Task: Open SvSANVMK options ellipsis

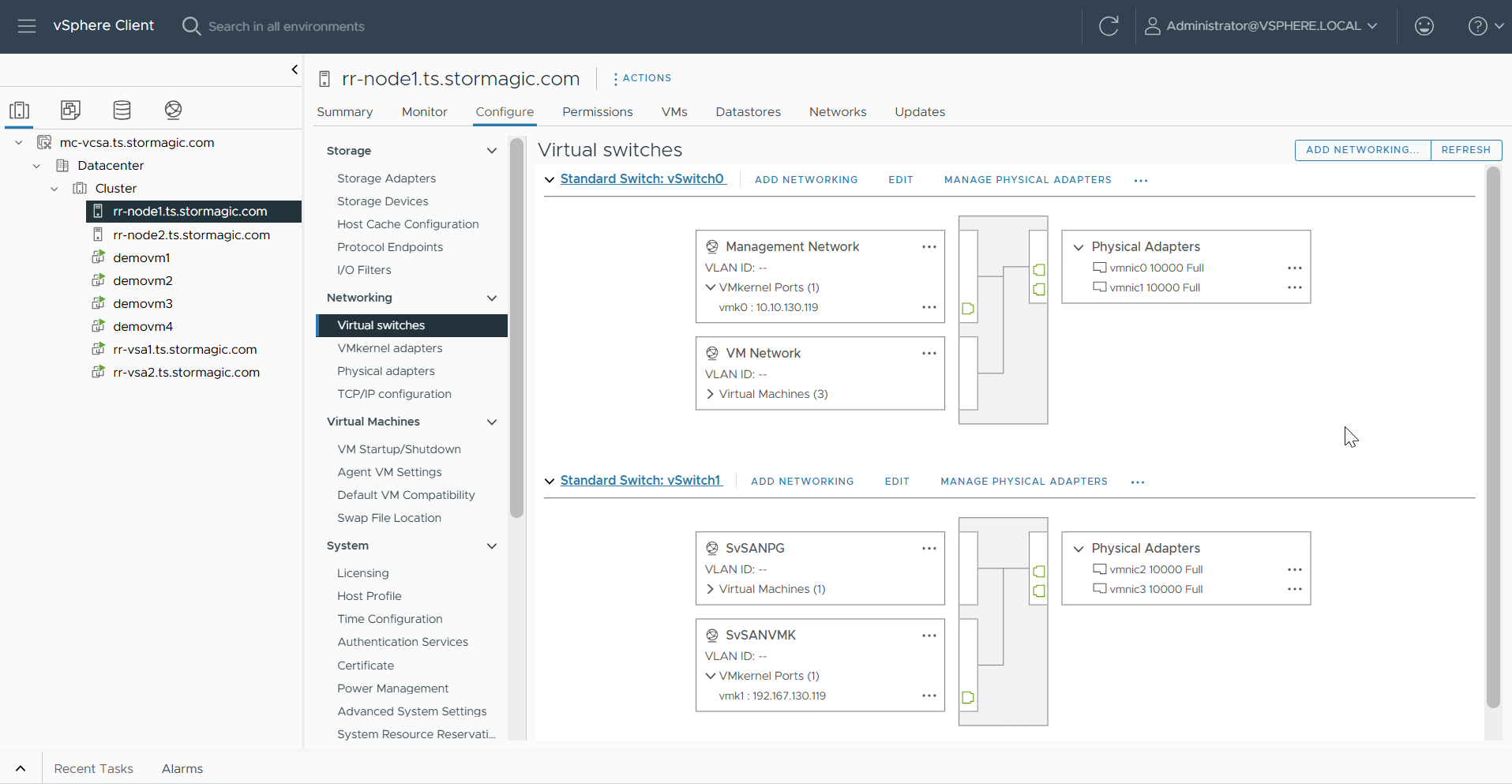Action: click(929, 636)
